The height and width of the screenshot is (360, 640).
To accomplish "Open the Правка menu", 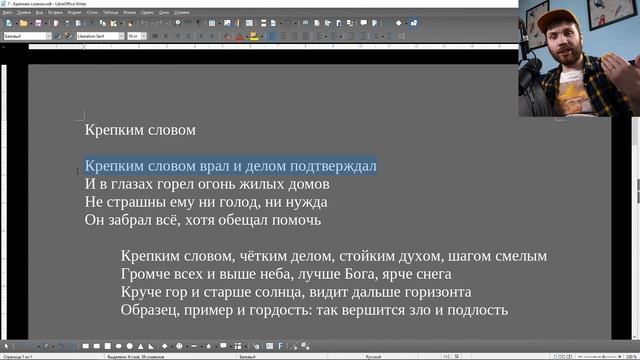I will pyautogui.click(x=23, y=12).
